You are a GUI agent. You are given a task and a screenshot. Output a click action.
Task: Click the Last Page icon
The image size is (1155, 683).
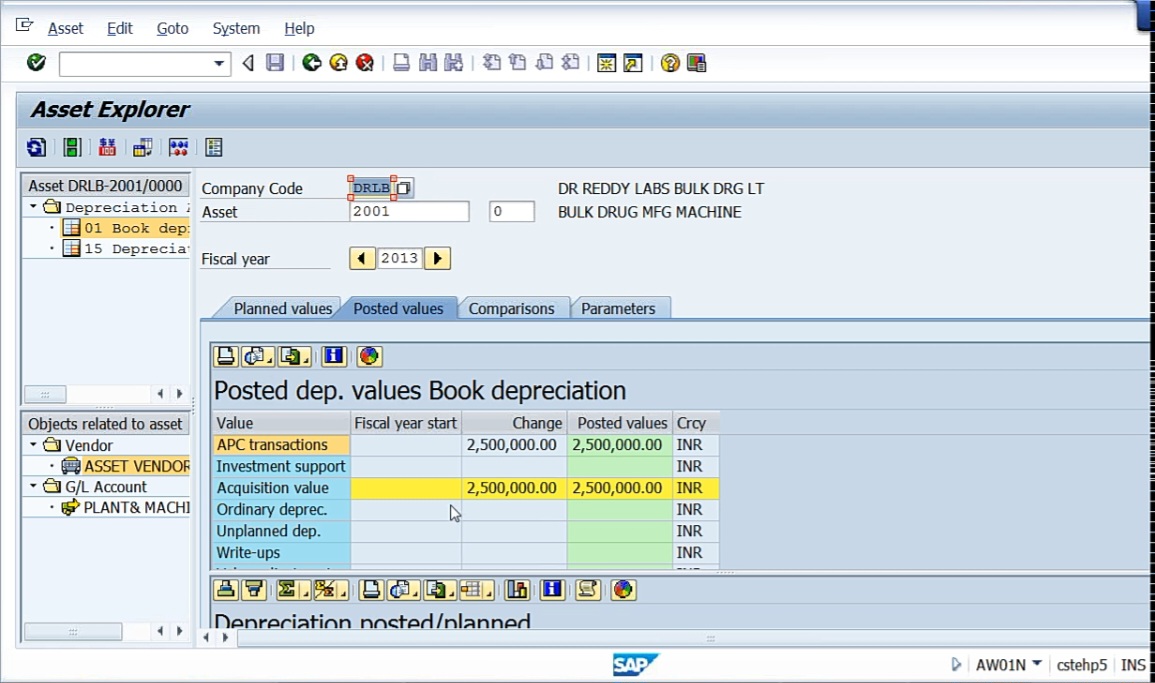pos(571,63)
